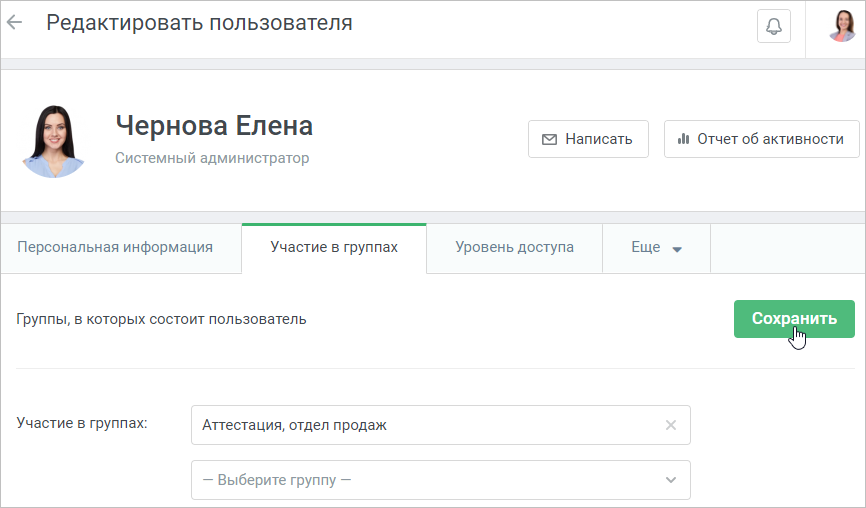
Task: Click the chevron of the group selector
Action: coord(670,480)
